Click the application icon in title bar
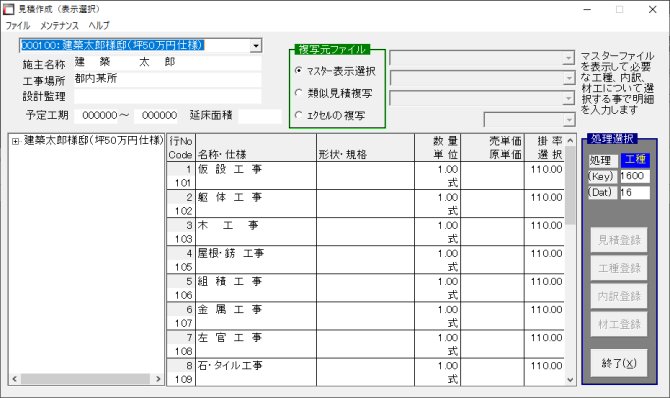 (x=9, y=9)
